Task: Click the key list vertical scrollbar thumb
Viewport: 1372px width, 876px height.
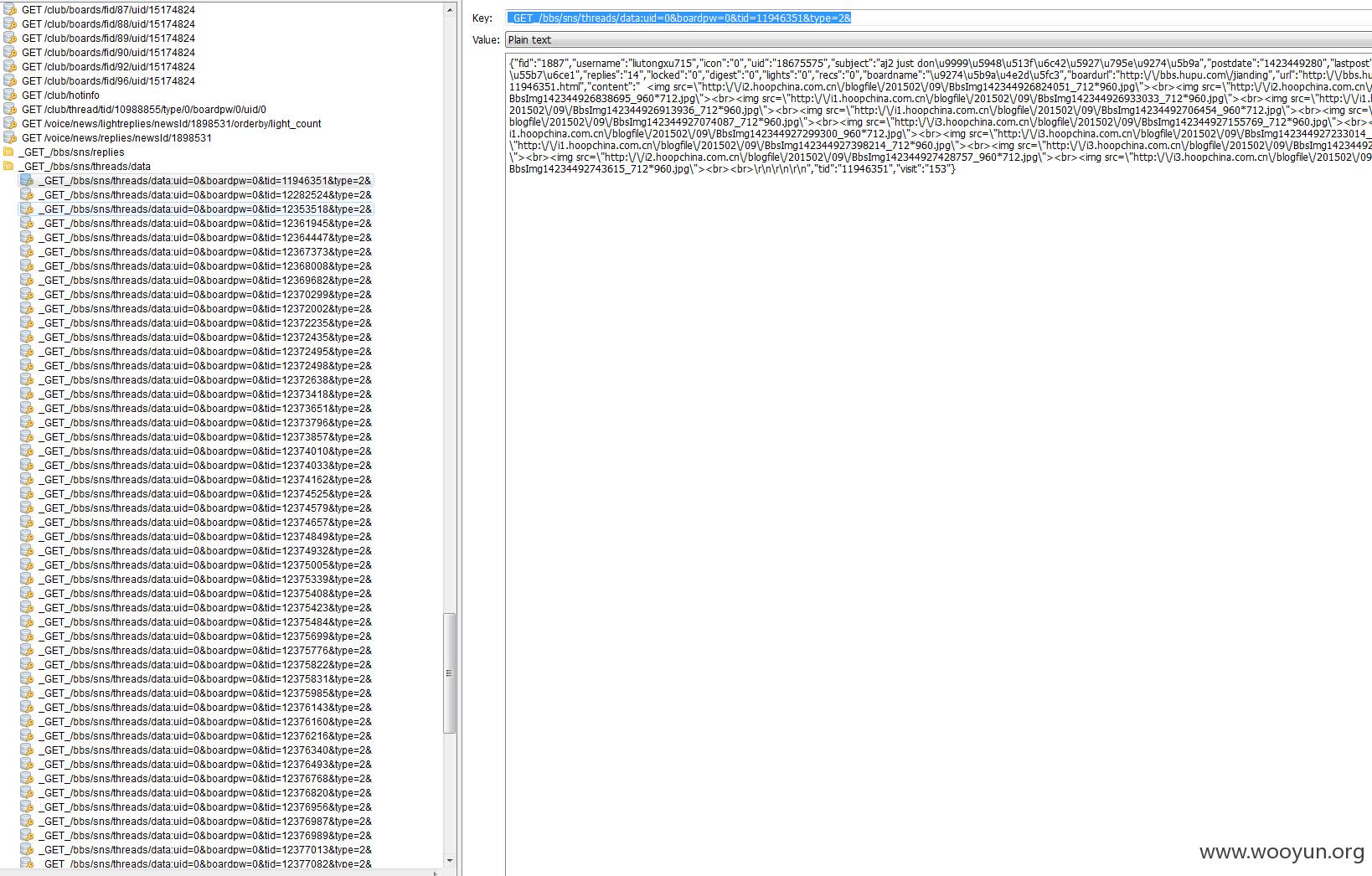Action: 449,672
